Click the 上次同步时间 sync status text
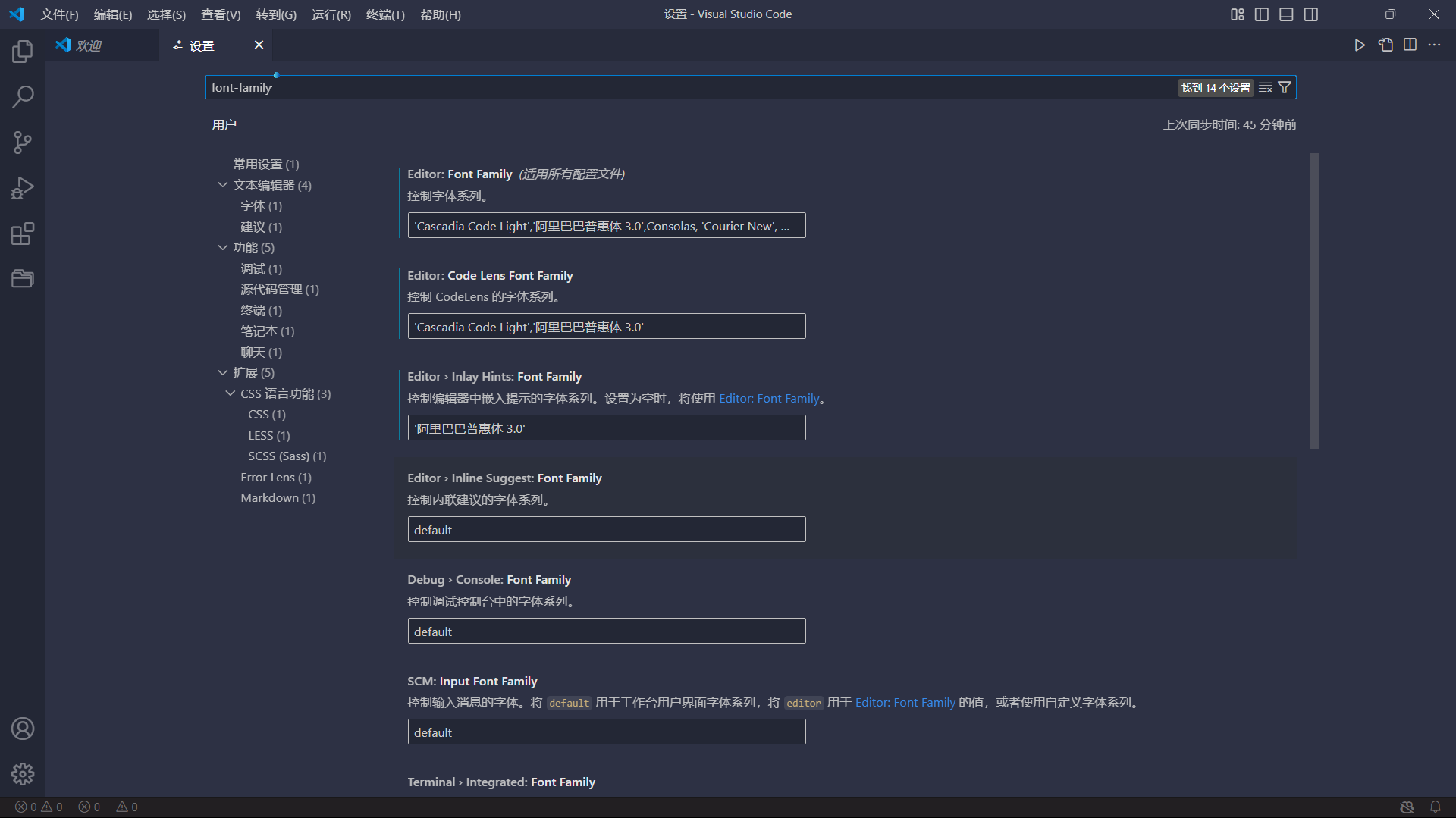This screenshot has width=1456, height=818. (x=1230, y=125)
